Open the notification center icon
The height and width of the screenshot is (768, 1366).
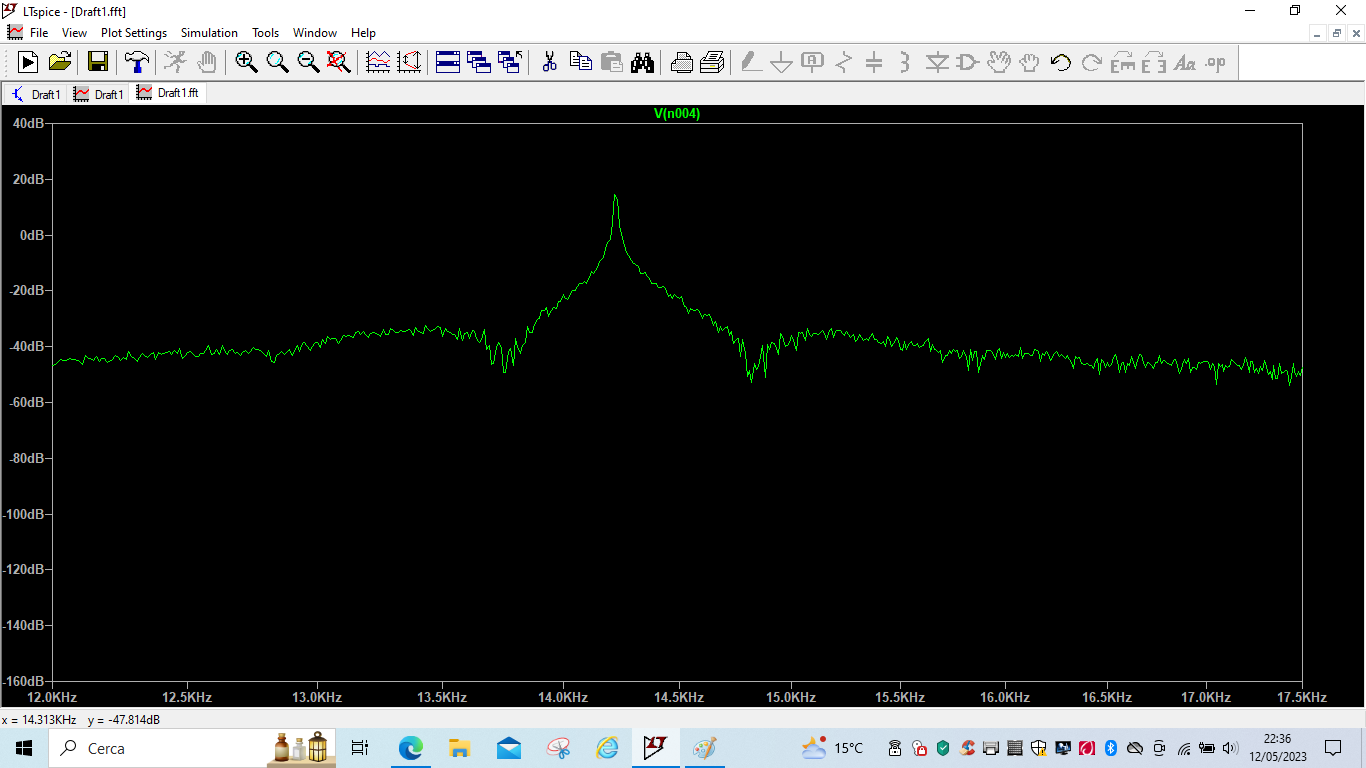[x=1333, y=748]
